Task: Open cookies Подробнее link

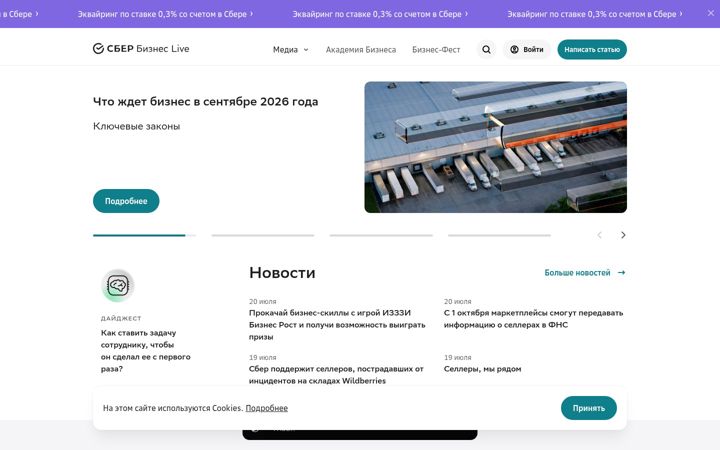Action: click(x=266, y=408)
